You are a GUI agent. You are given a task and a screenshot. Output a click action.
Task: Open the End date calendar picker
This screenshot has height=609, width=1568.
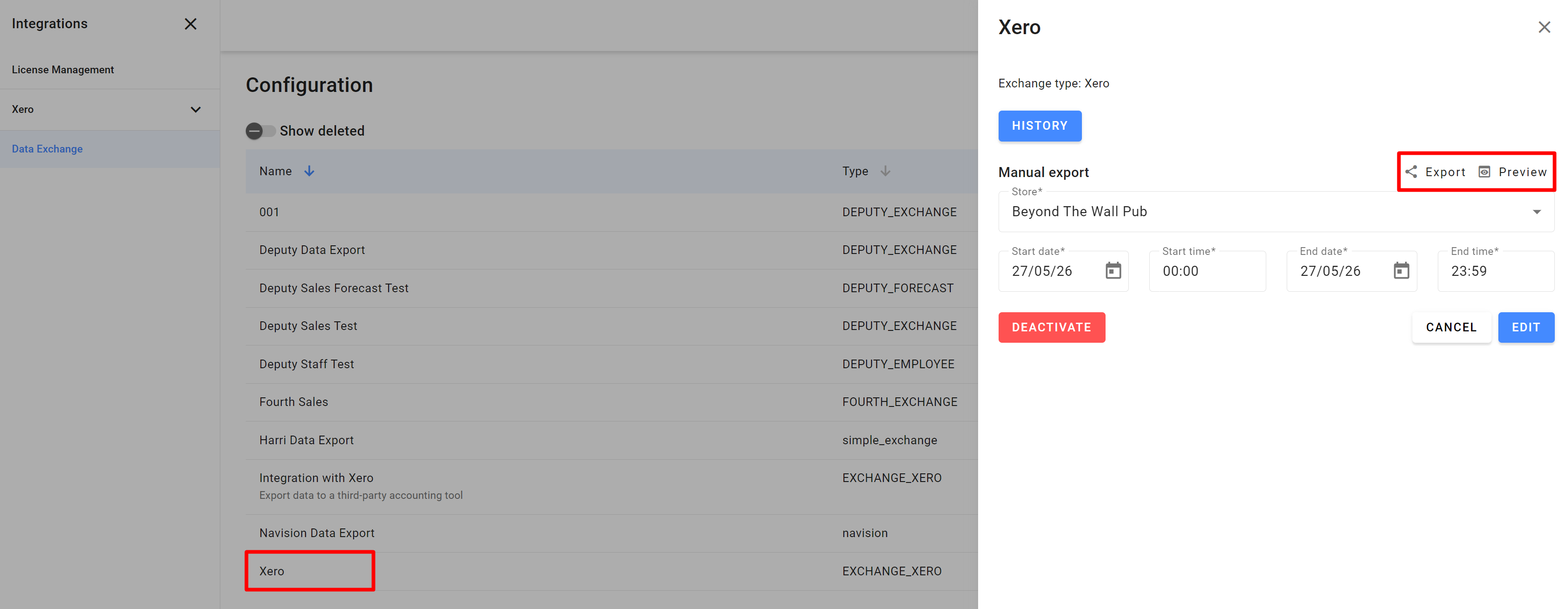point(1401,270)
